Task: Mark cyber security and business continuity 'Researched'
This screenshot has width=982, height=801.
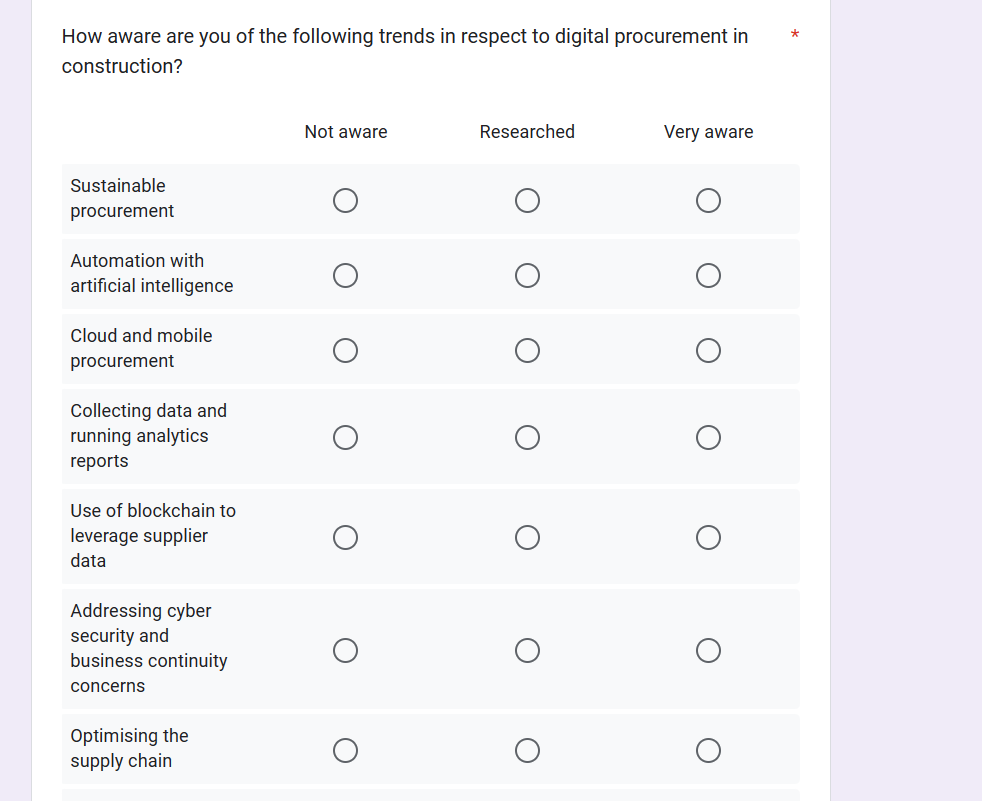Action: click(x=528, y=651)
